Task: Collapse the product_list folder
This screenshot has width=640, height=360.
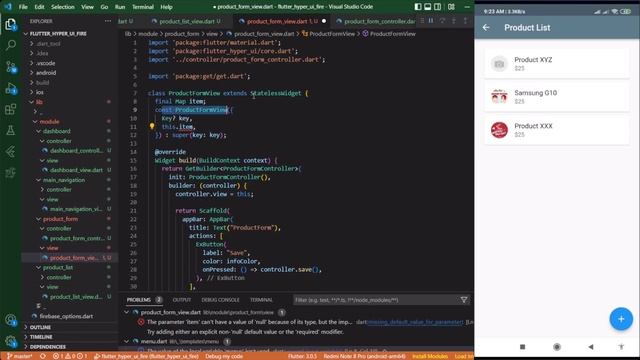Action: point(58,267)
